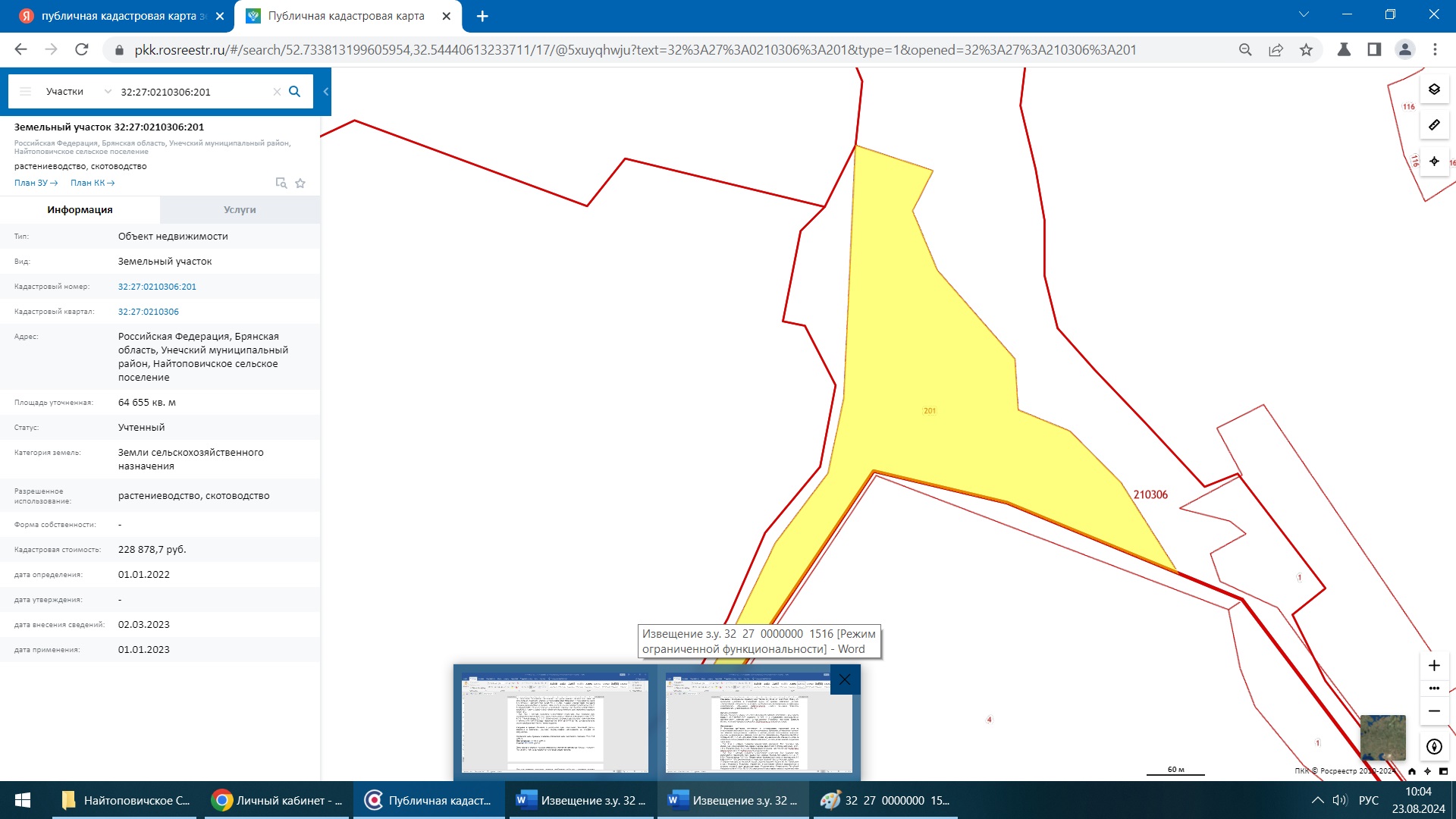Screen dimensions: 1456x819
Task: Select the measurement ruler tool
Action: [x=1434, y=125]
